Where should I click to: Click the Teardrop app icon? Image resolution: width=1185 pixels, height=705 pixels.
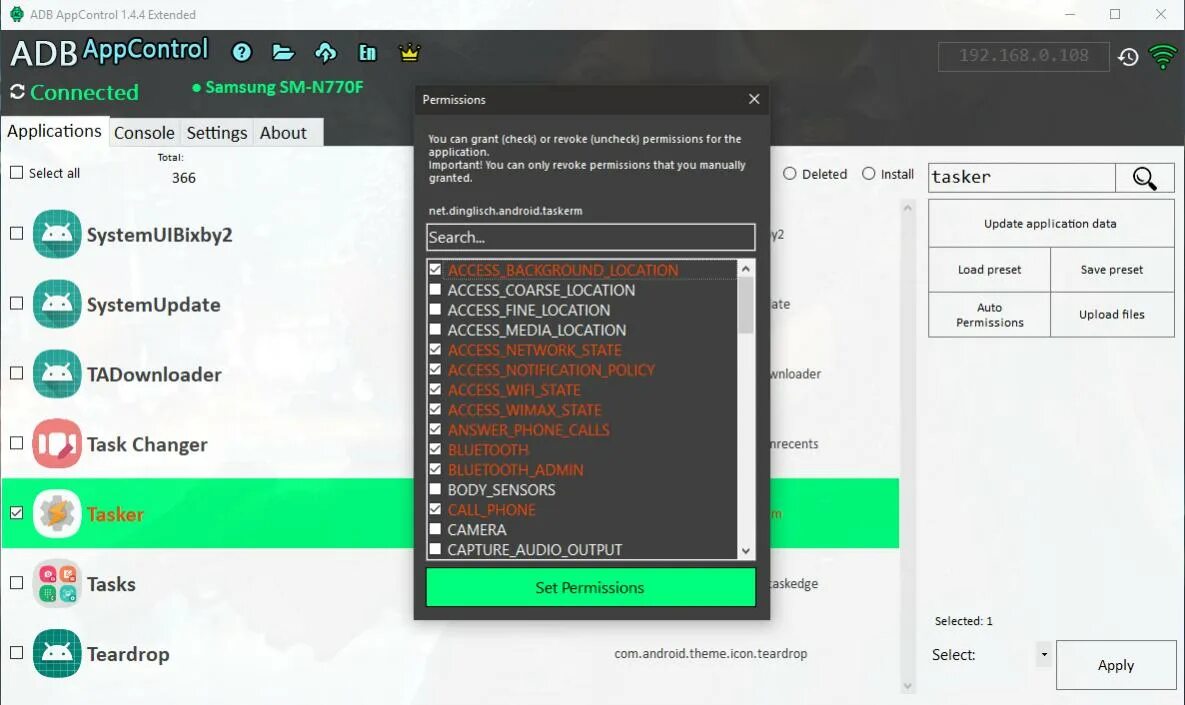click(x=57, y=653)
